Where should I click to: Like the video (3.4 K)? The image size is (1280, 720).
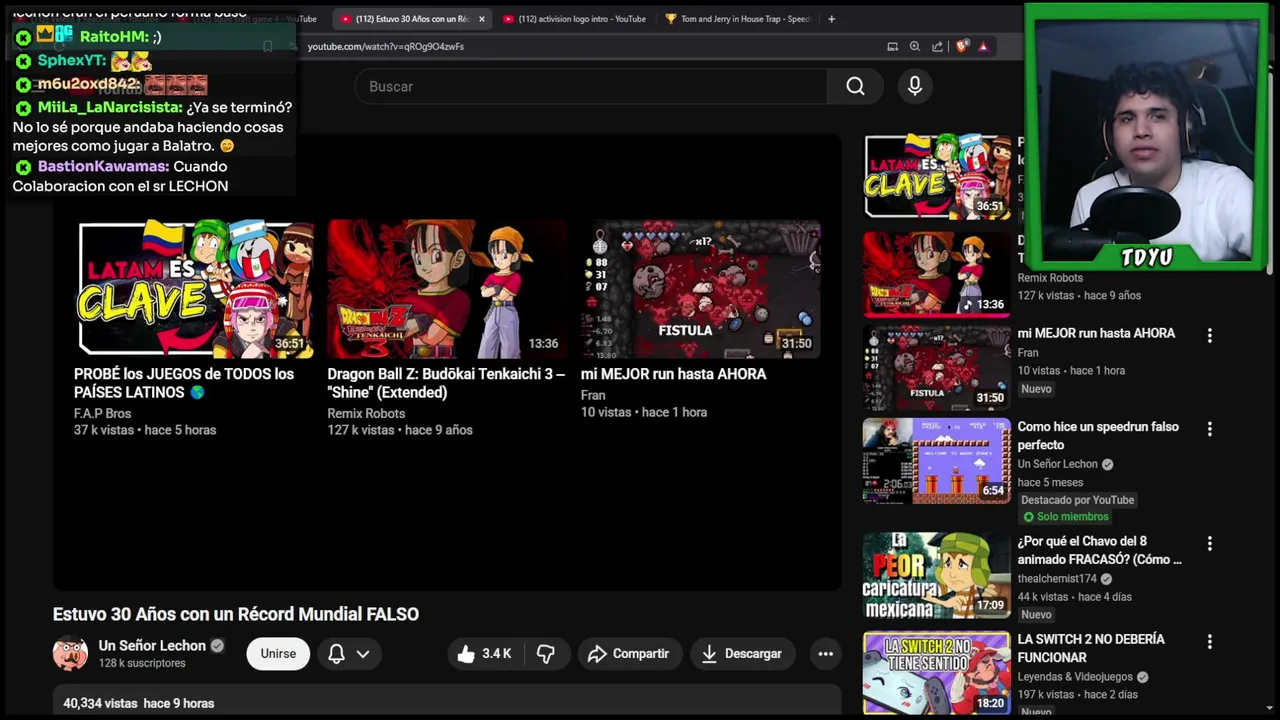click(485, 654)
